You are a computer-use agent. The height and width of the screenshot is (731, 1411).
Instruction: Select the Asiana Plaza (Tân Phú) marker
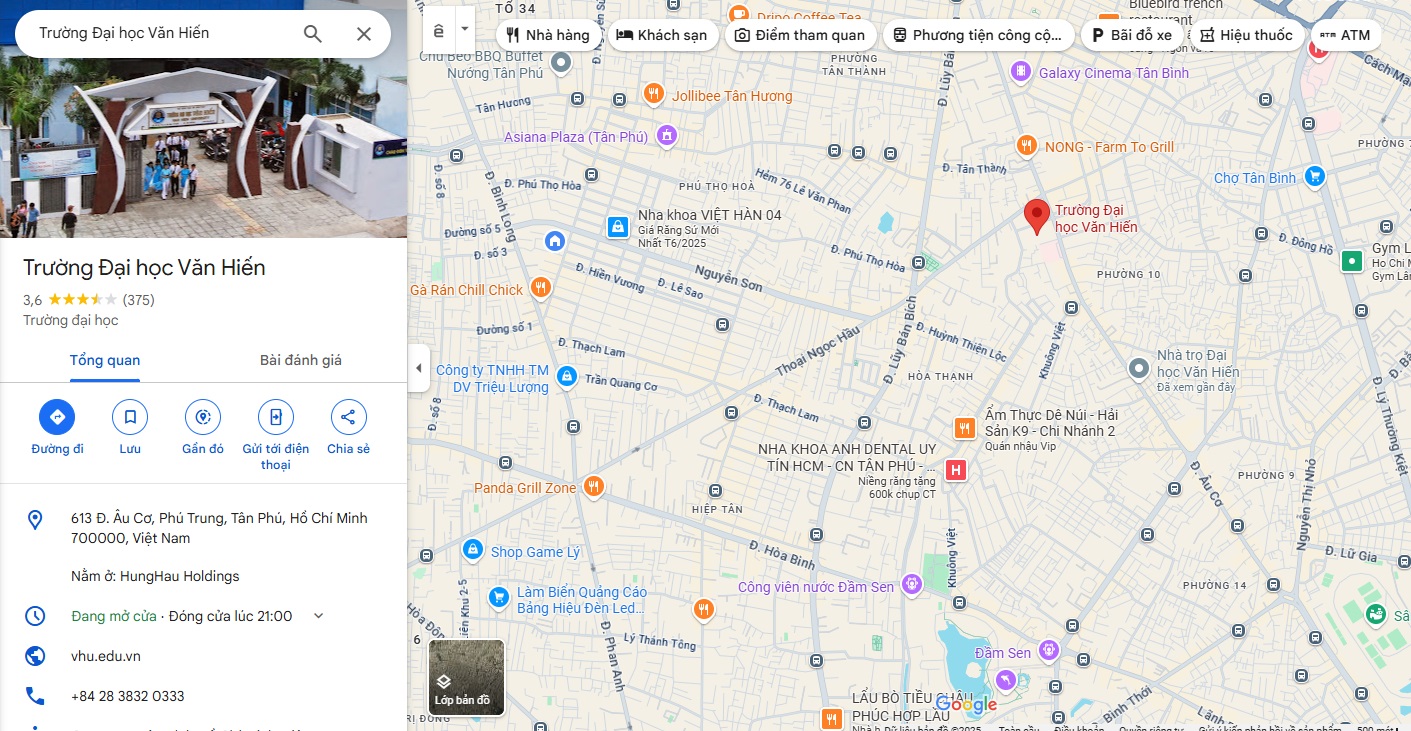(x=667, y=137)
